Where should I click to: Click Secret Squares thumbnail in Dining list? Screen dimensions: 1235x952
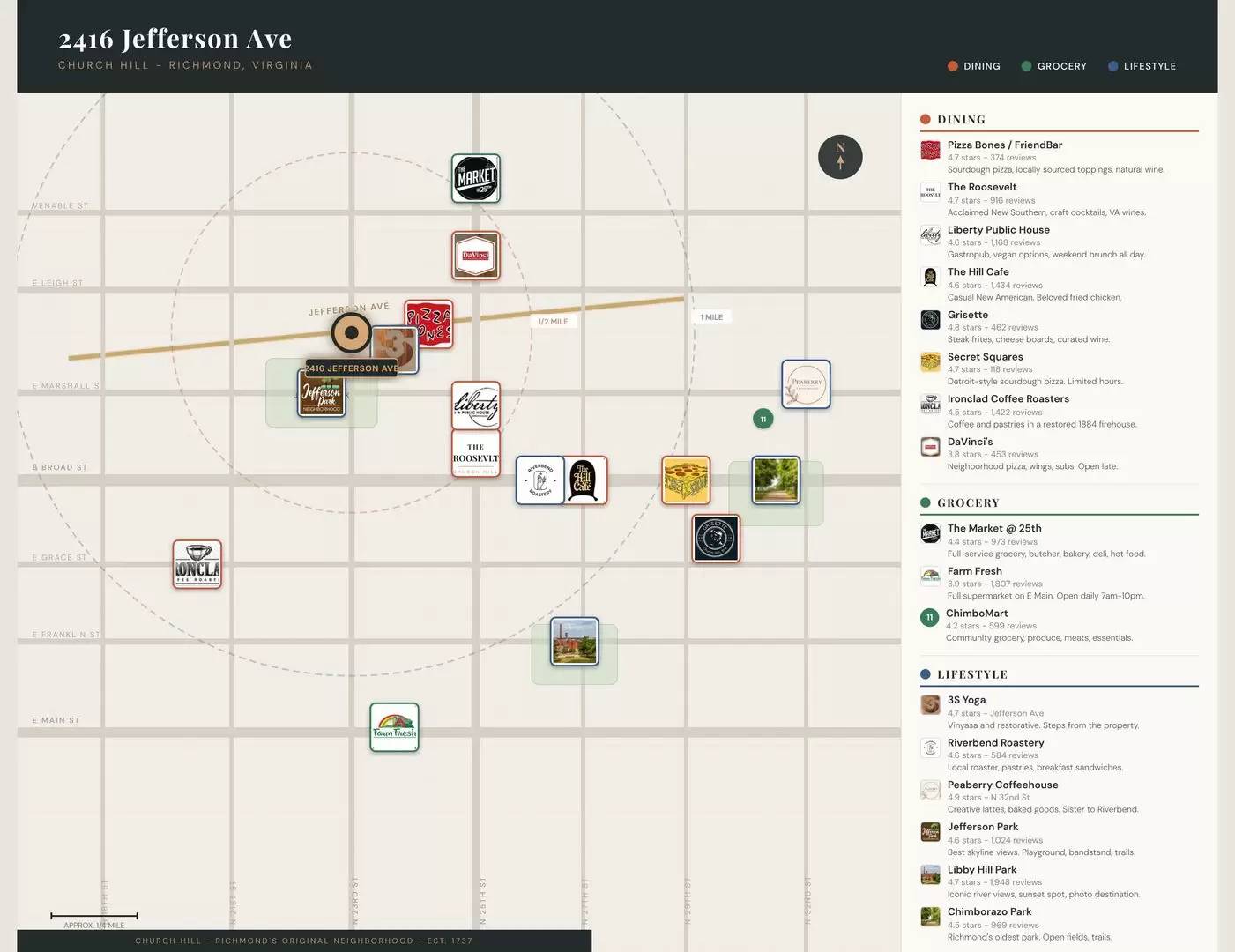click(x=930, y=361)
